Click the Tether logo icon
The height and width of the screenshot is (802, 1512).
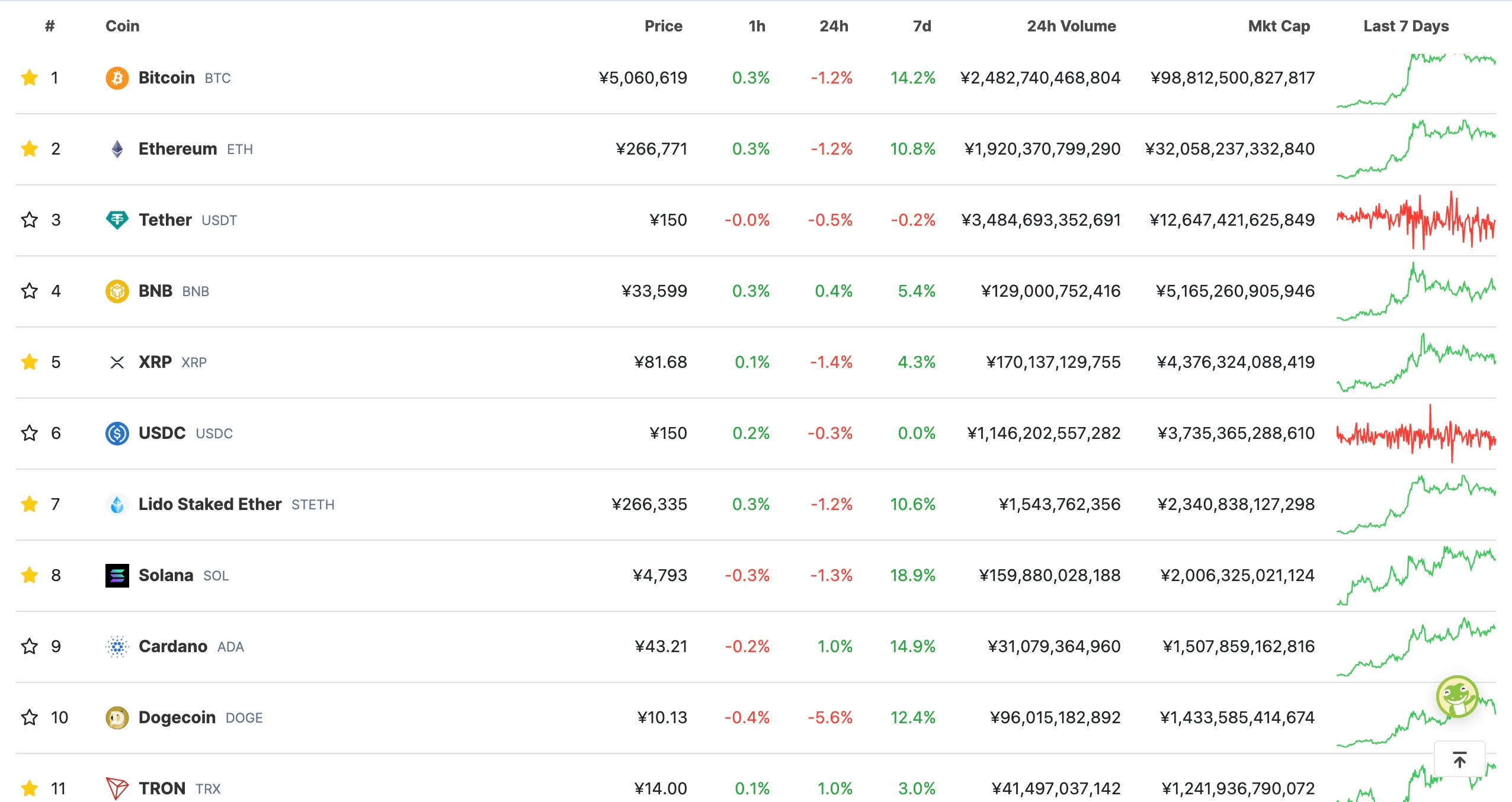(x=117, y=220)
